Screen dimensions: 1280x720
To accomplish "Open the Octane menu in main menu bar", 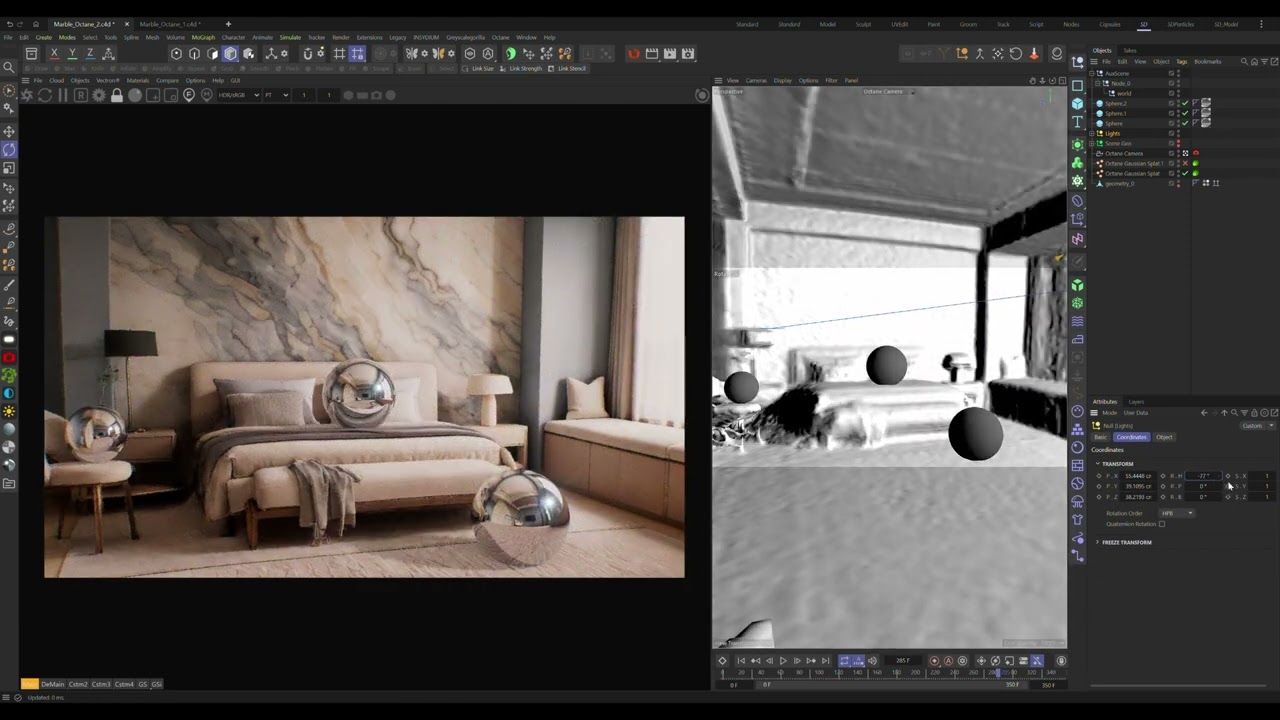I will click(x=500, y=37).
